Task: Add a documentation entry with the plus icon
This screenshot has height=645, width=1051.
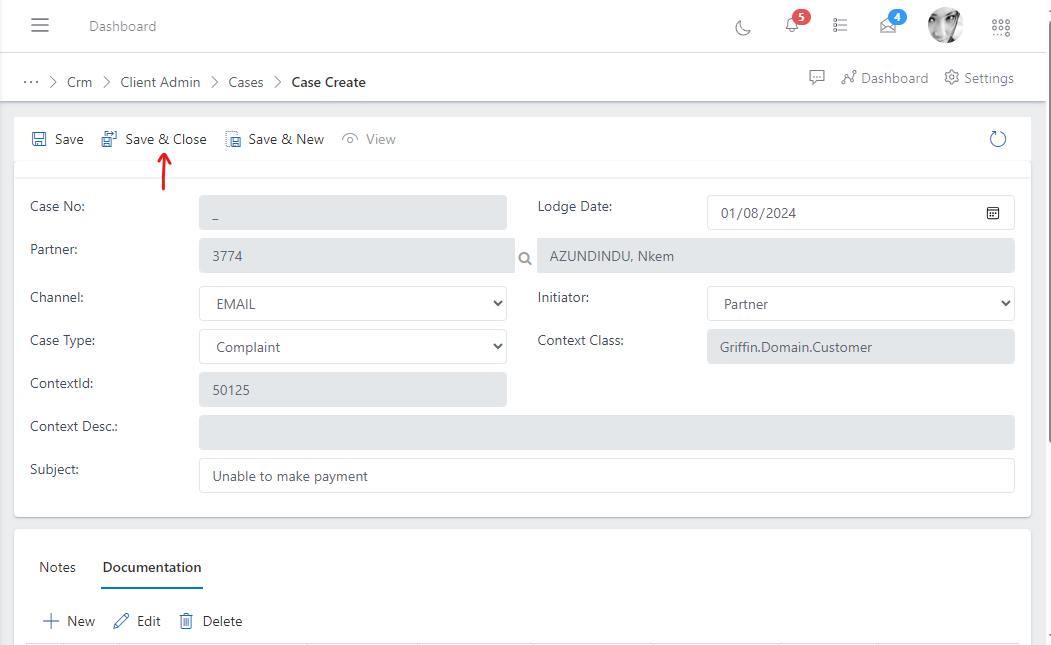Action: coord(68,621)
